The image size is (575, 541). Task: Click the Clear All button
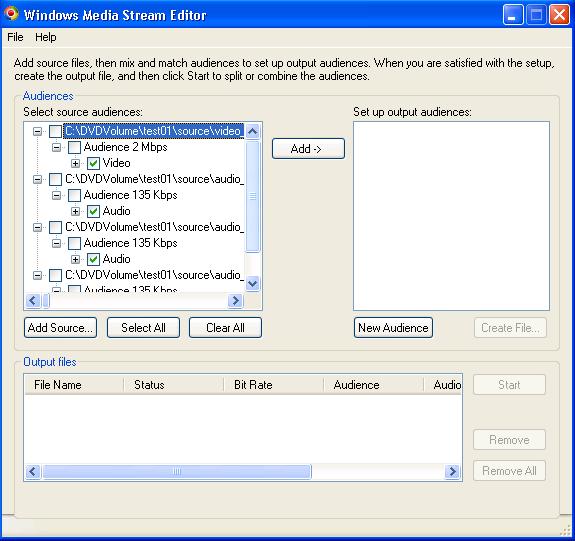(226, 328)
